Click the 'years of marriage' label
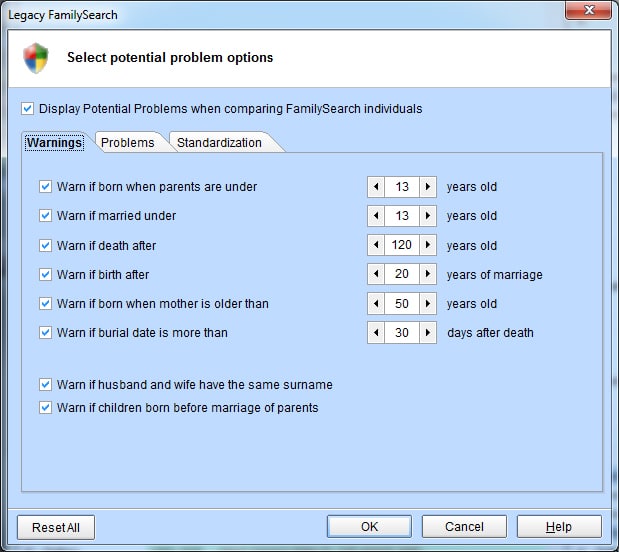 (x=494, y=274)
